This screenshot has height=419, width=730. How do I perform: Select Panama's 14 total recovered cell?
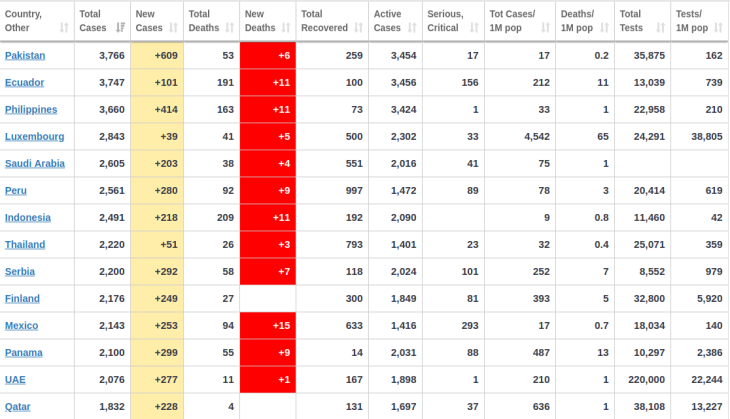pyautogui.click(x=332, y=352)
